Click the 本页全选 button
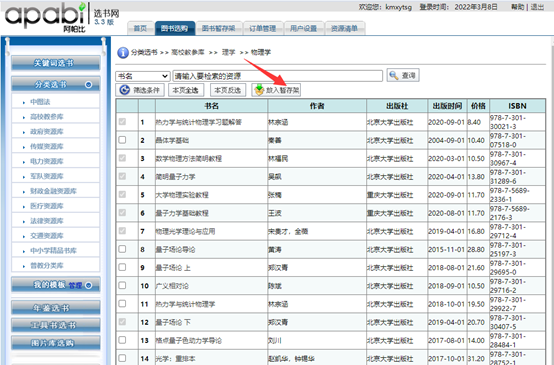The image size is (554, 365). click(x=186, y=90)
